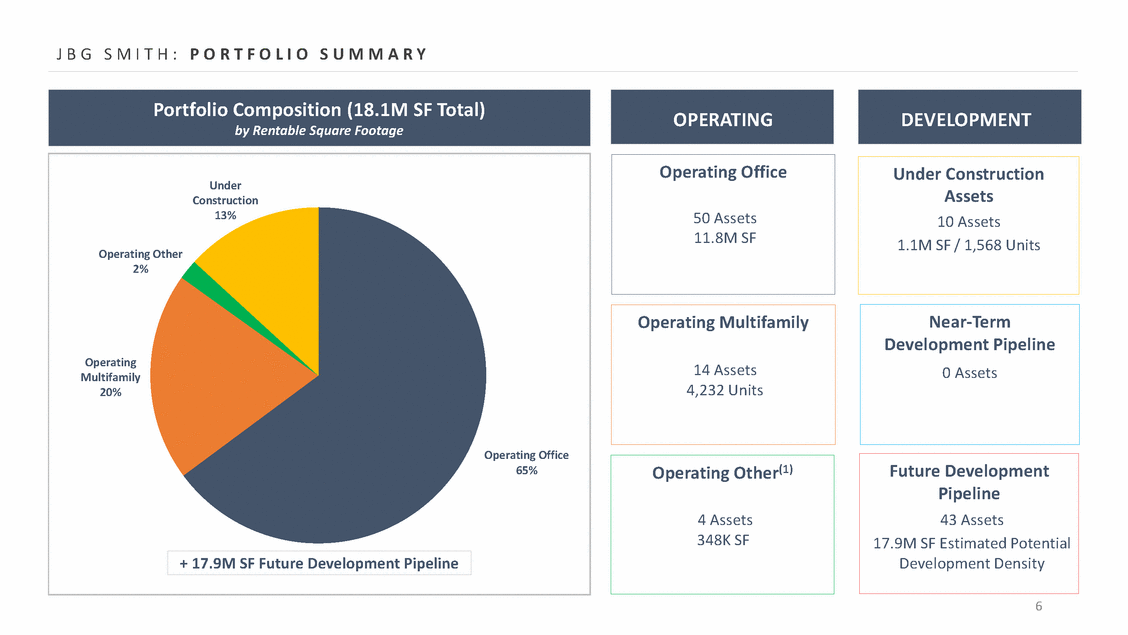
Task: Click the 'JBG SMITH: PORTFOLIO SUMMARY' slide title
Action: (242, 54)
